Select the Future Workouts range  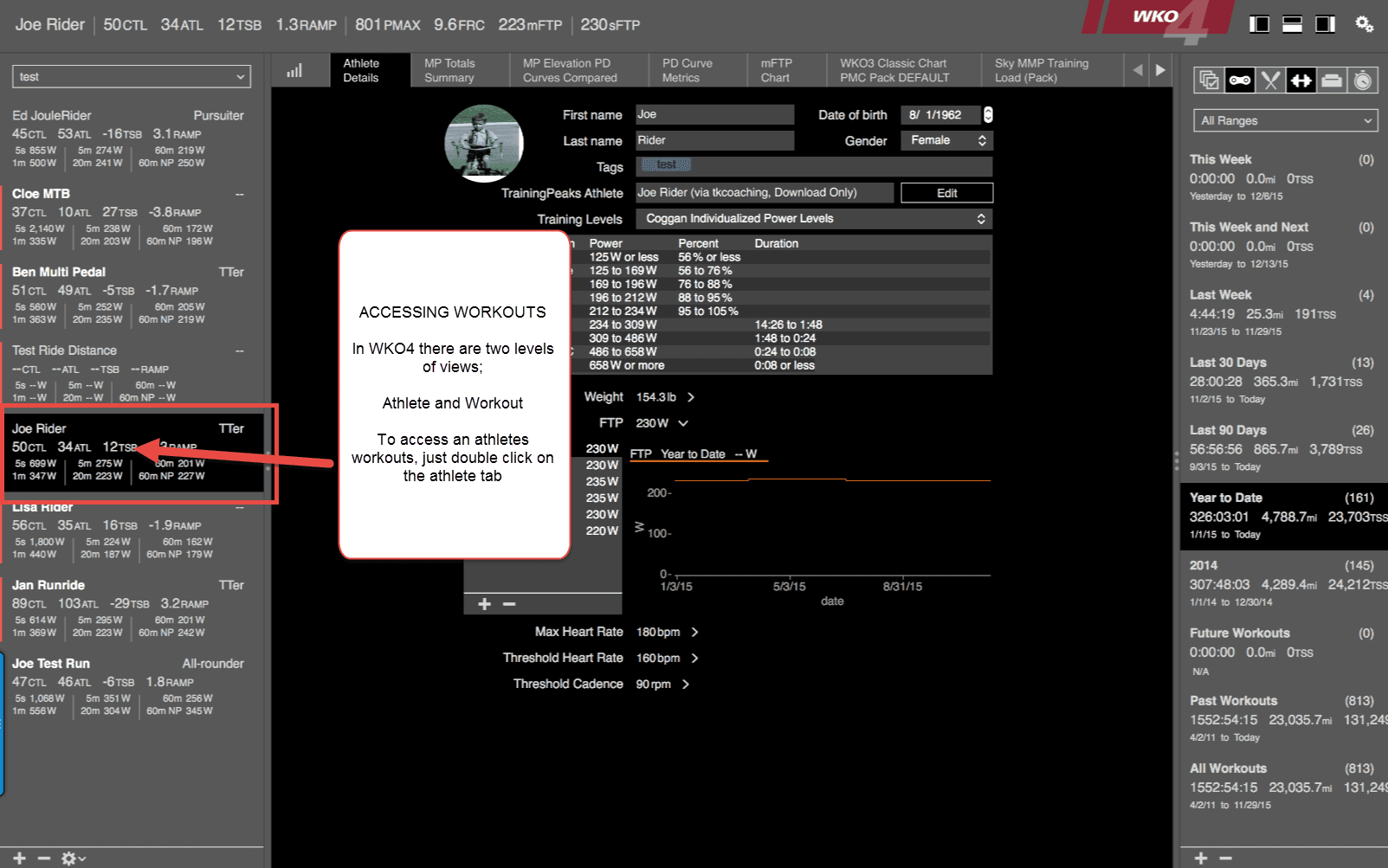pyautogui.click(x=1282, y=651)
